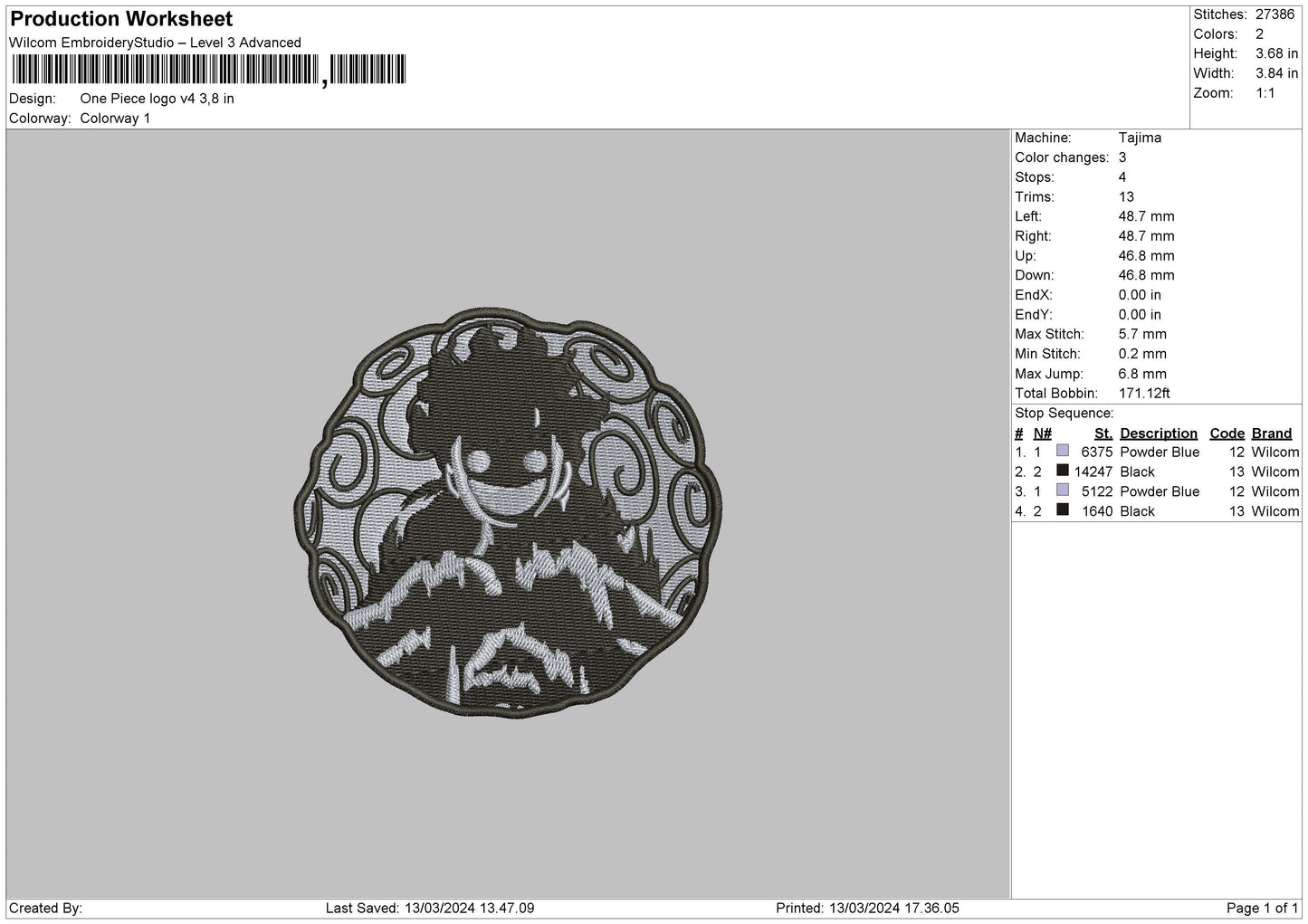This screenshot has height=924, width=1308.
Task: Click the barcode under the software name
Action: tap(209, 70)
